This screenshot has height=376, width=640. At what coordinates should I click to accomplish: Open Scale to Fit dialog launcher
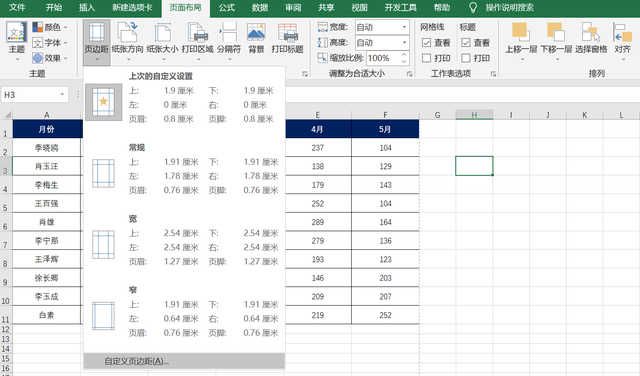click(409, 74)
